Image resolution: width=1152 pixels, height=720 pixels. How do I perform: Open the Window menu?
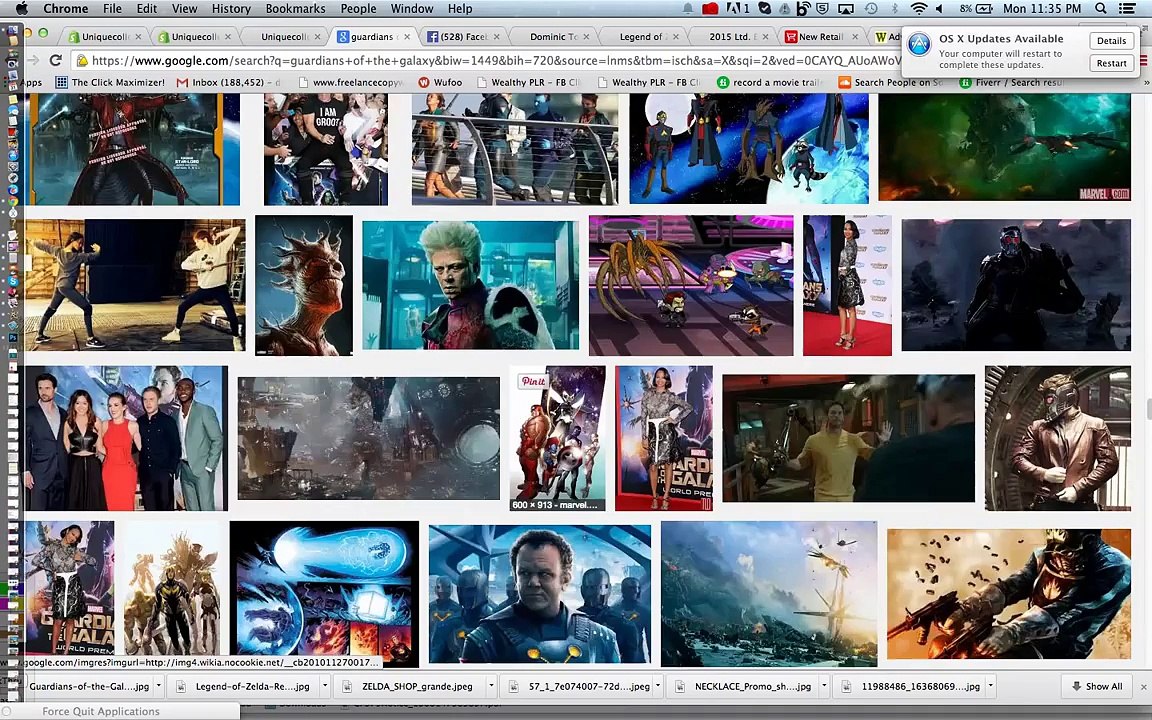tap(411, 9)
